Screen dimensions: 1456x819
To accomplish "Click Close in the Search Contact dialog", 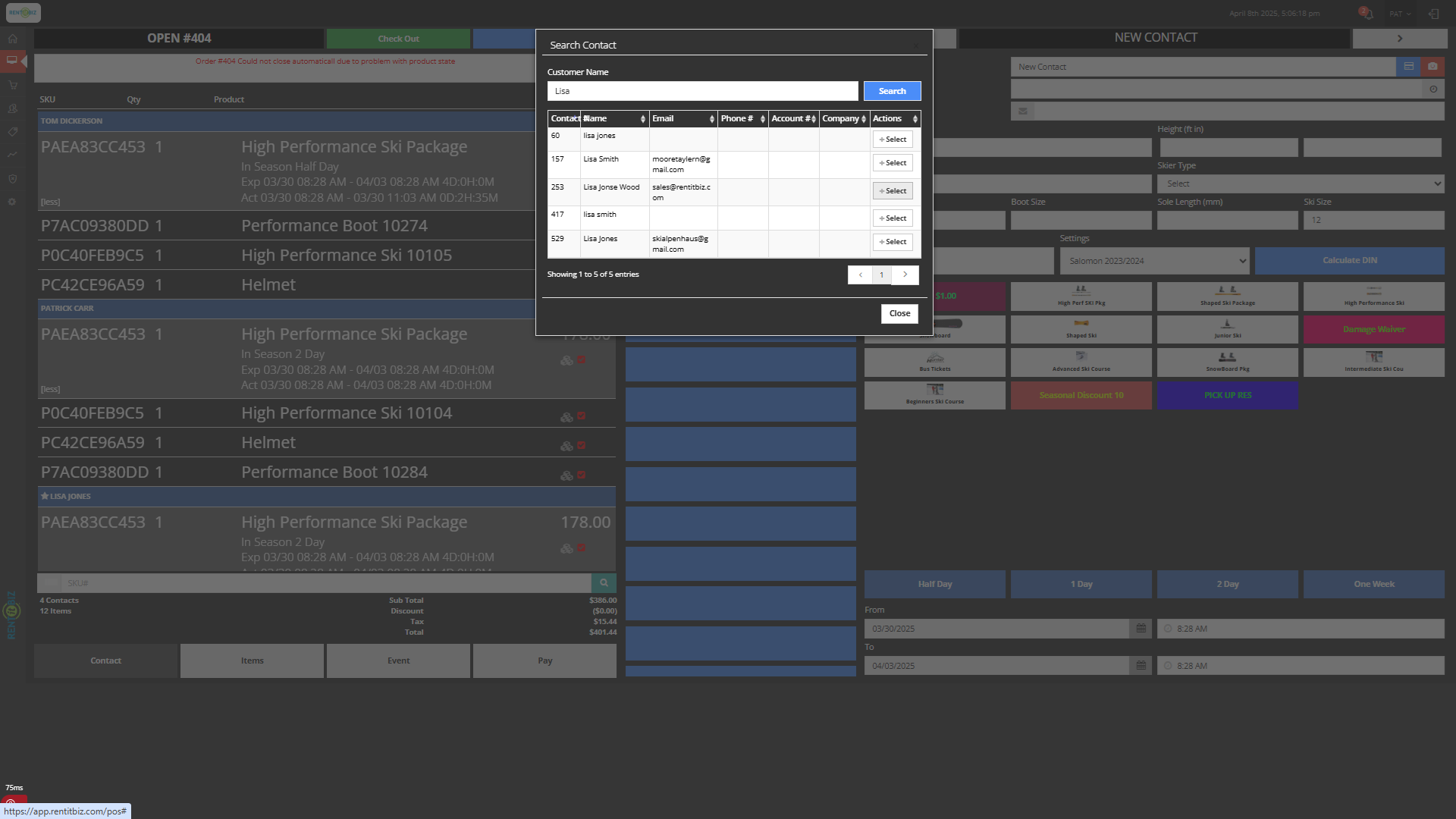I will tap(899, 313).
